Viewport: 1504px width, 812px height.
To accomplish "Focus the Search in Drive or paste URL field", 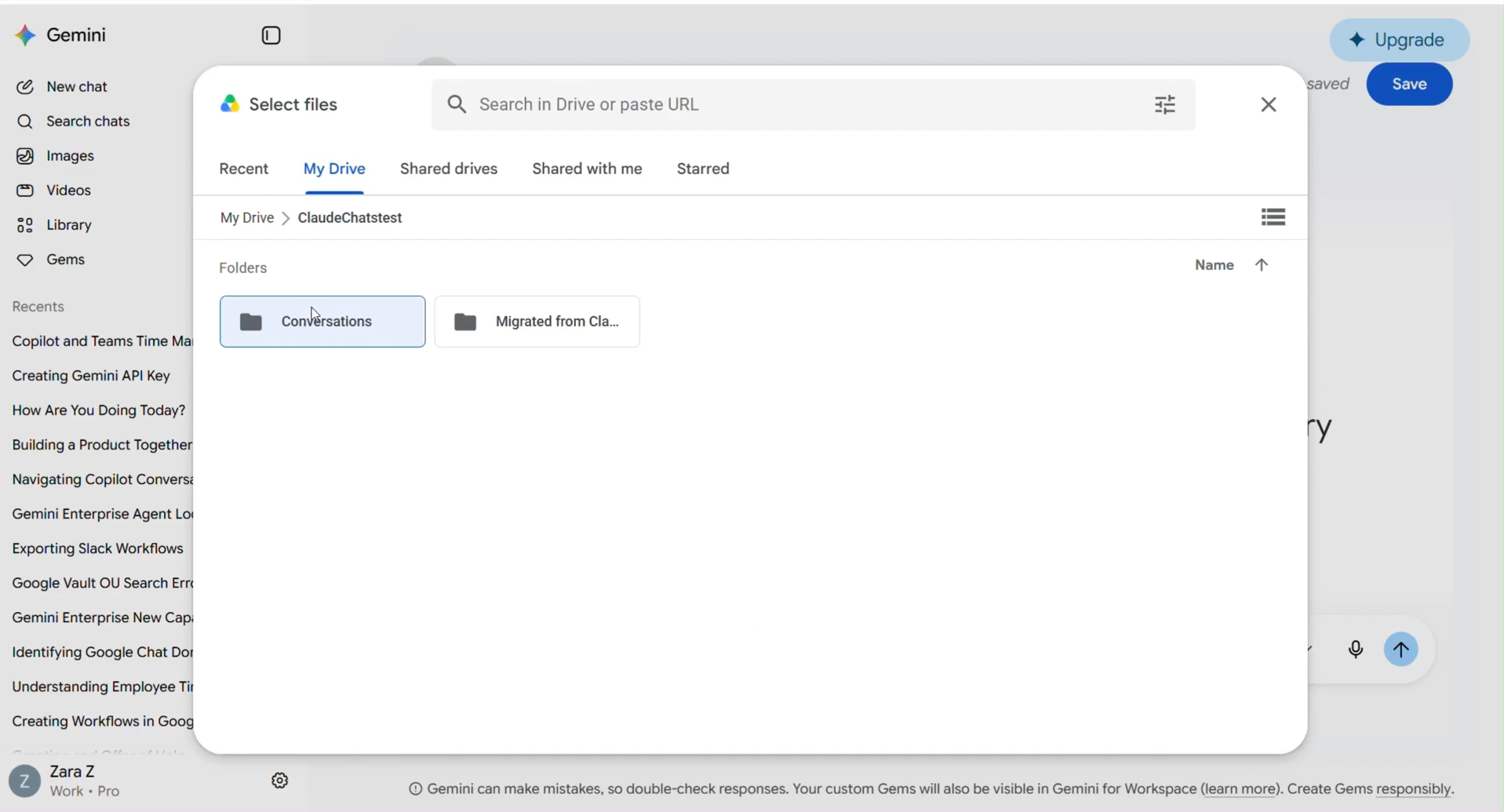I will point(812,104).
